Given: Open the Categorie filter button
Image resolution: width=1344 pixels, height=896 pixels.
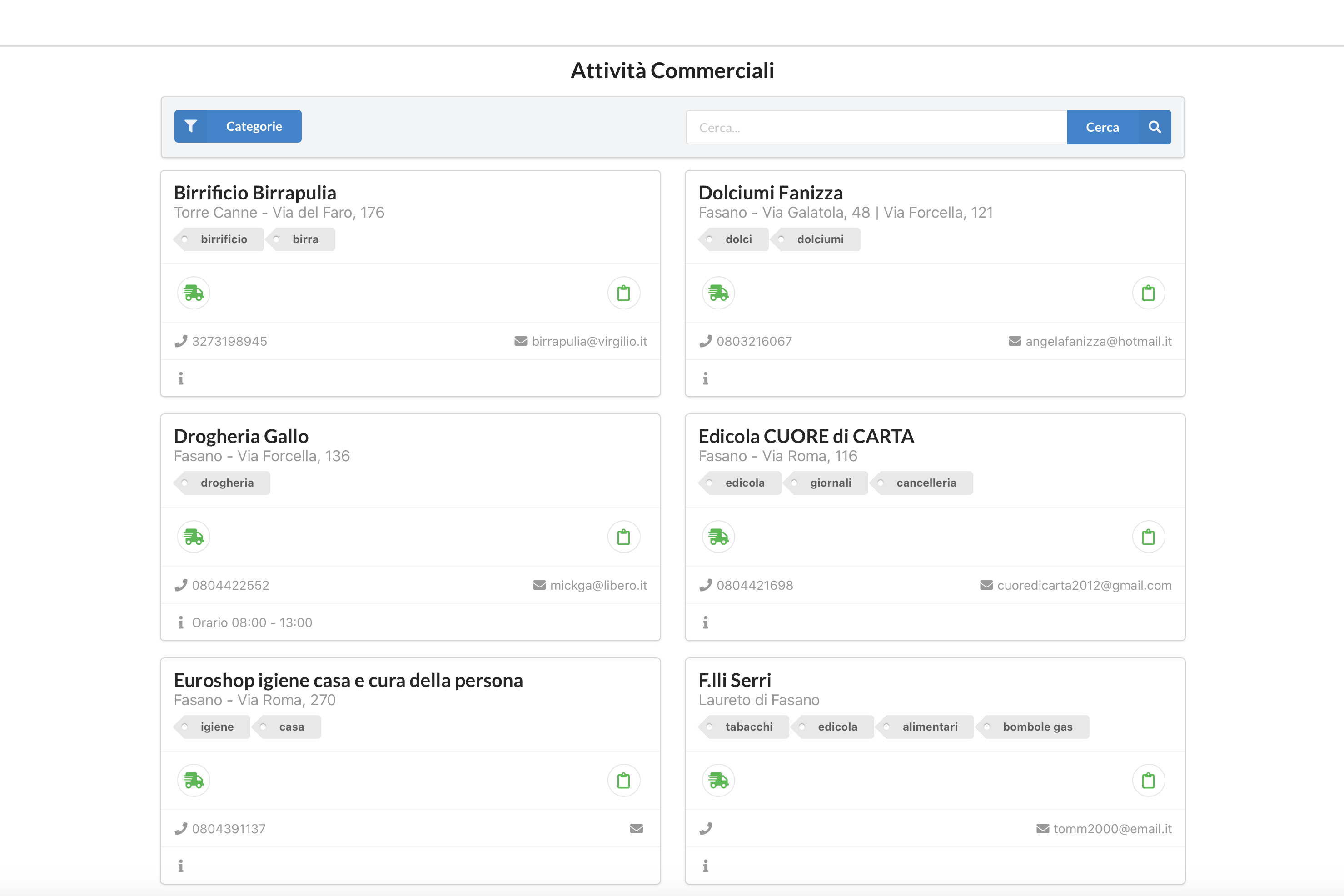Looking at the screenshot, I should 238,126.
